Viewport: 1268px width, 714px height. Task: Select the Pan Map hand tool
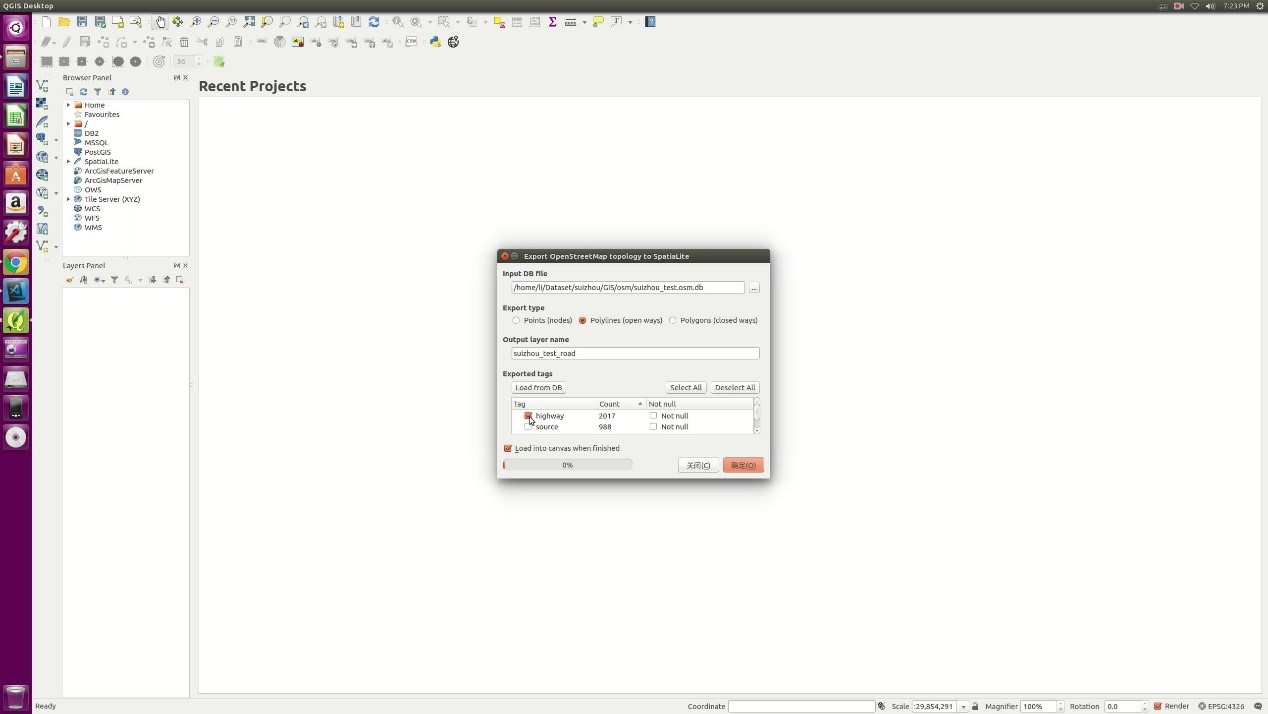[x=160, y=22]
